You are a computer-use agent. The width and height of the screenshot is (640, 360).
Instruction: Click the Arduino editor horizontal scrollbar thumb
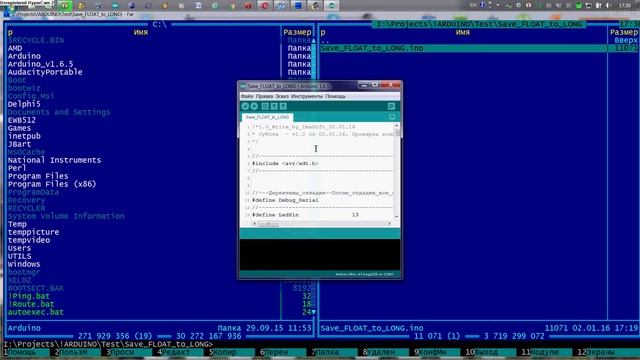[x=268, y=224]
